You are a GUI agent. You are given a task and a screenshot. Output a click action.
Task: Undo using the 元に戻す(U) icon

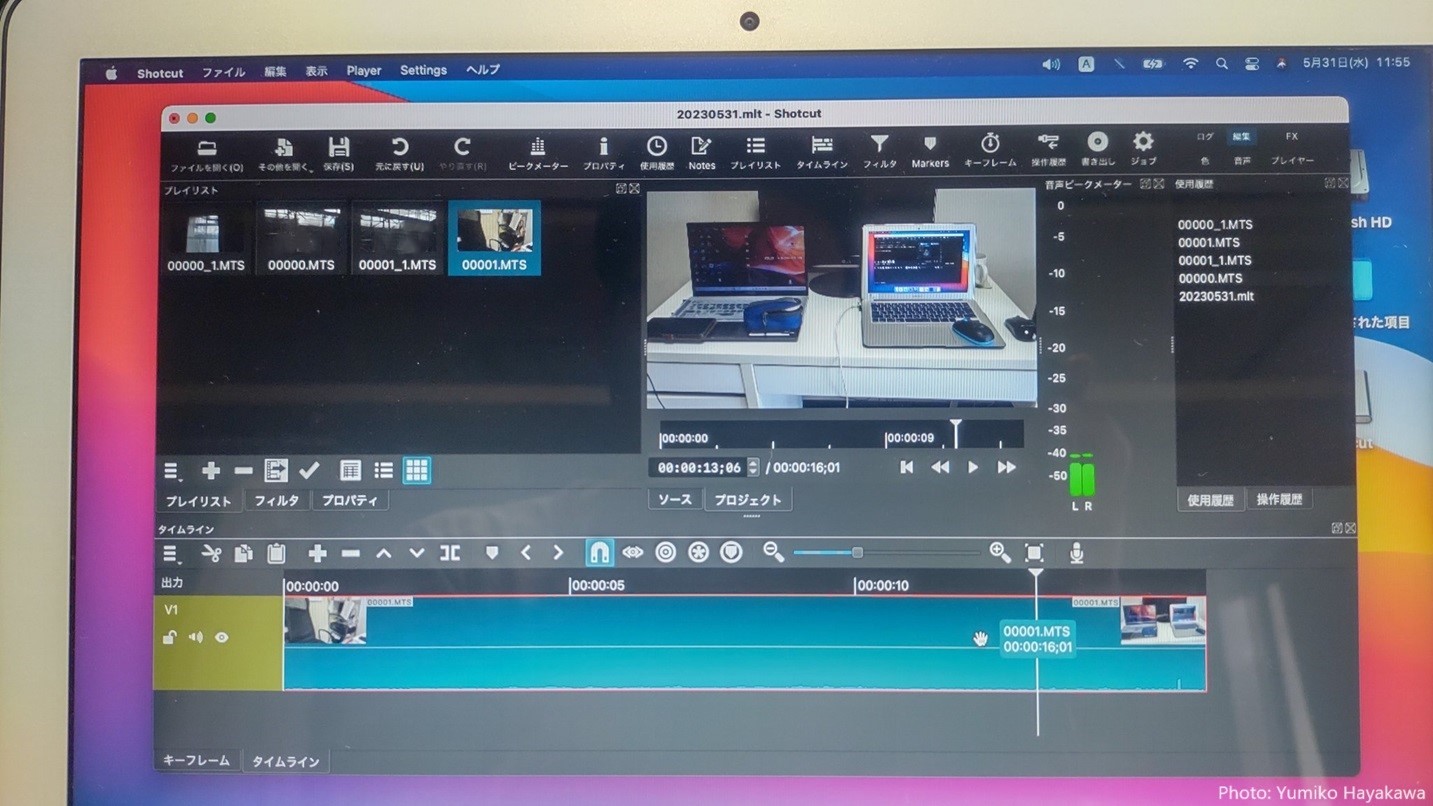coord(399,153)
